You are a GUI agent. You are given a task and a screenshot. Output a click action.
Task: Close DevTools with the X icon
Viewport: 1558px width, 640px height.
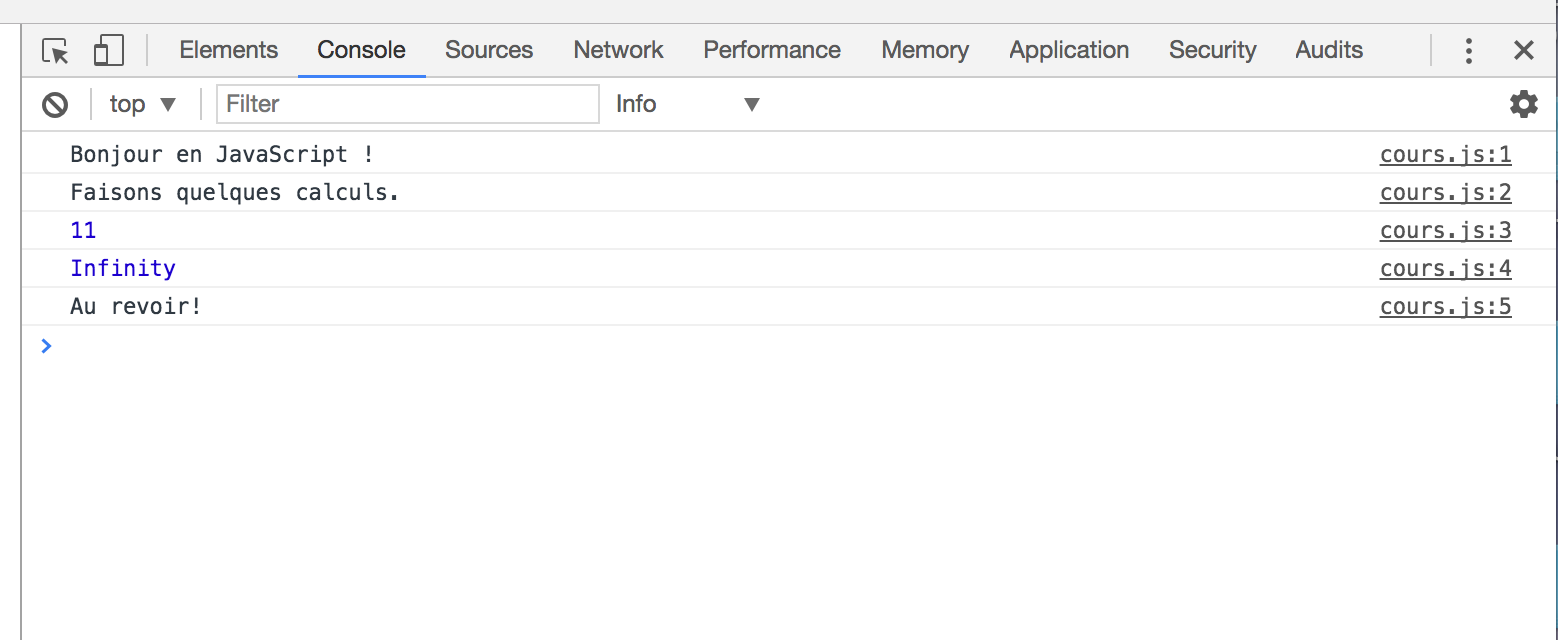1524,50
